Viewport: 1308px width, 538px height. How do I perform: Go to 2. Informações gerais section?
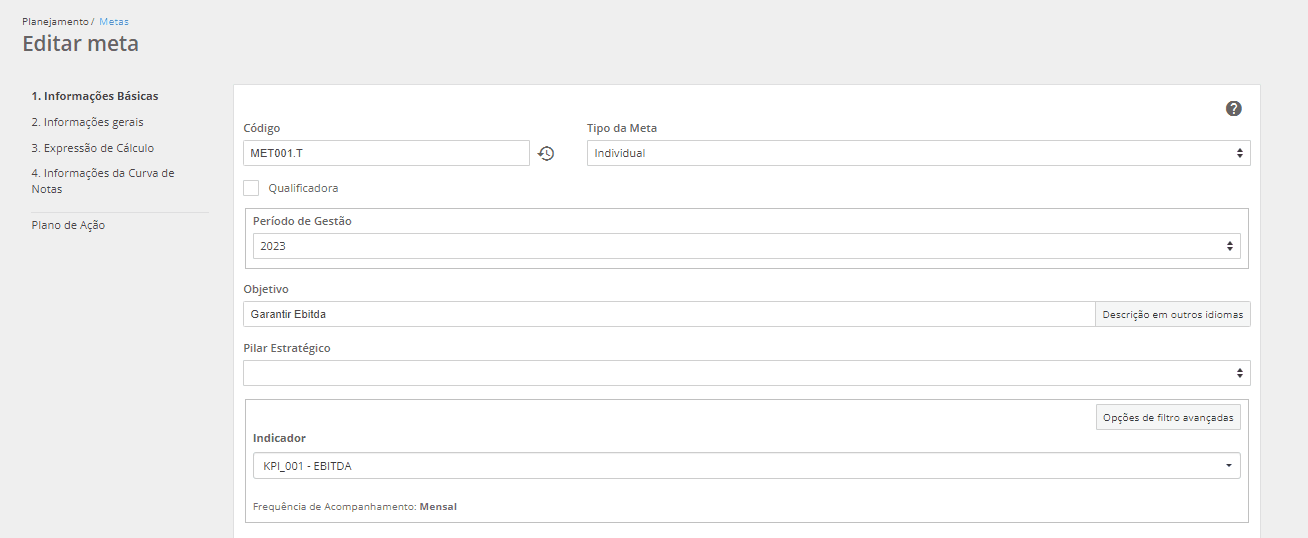pos(87,122)
